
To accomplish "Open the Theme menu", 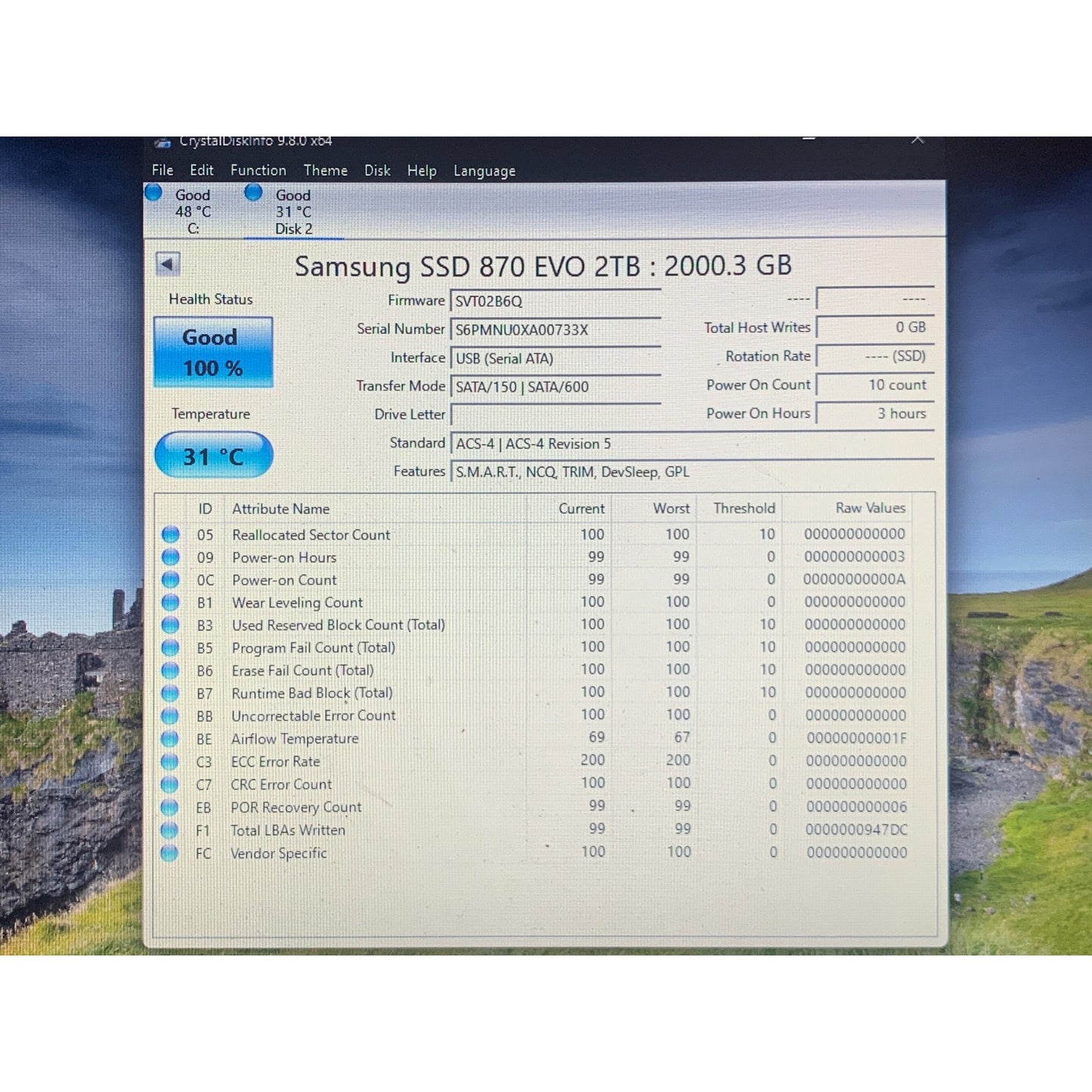I will 326,170.
